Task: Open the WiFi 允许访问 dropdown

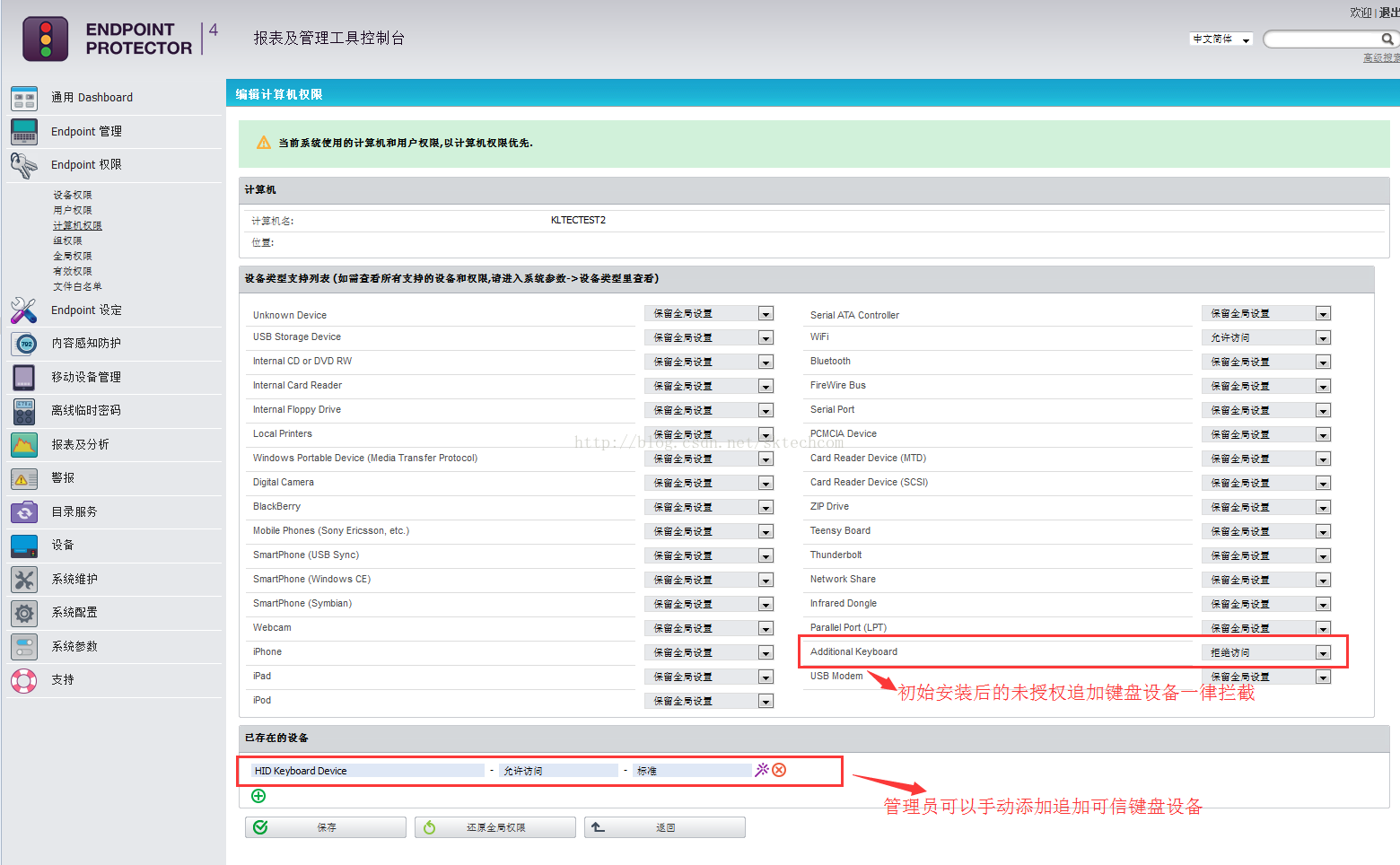Action: tap(1266, 337)
